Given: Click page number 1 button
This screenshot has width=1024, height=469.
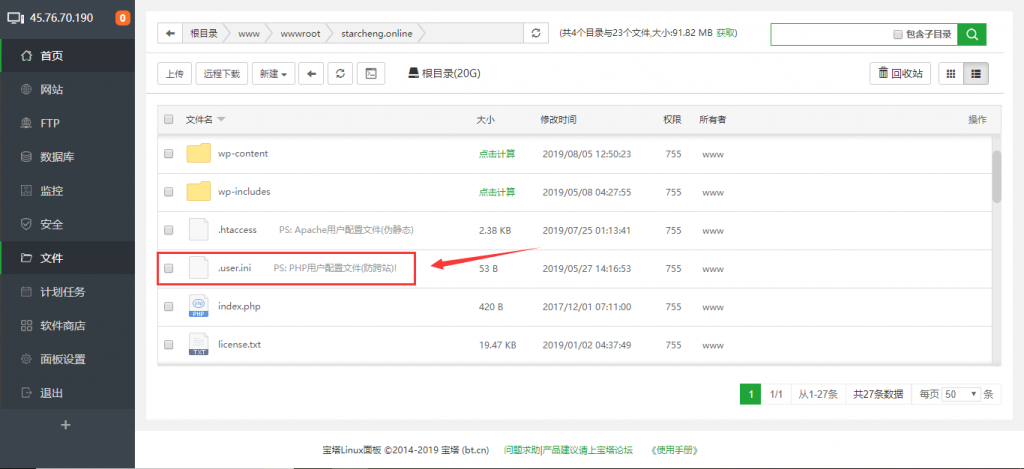Looking at the screenshot, I should click(751, 394).
